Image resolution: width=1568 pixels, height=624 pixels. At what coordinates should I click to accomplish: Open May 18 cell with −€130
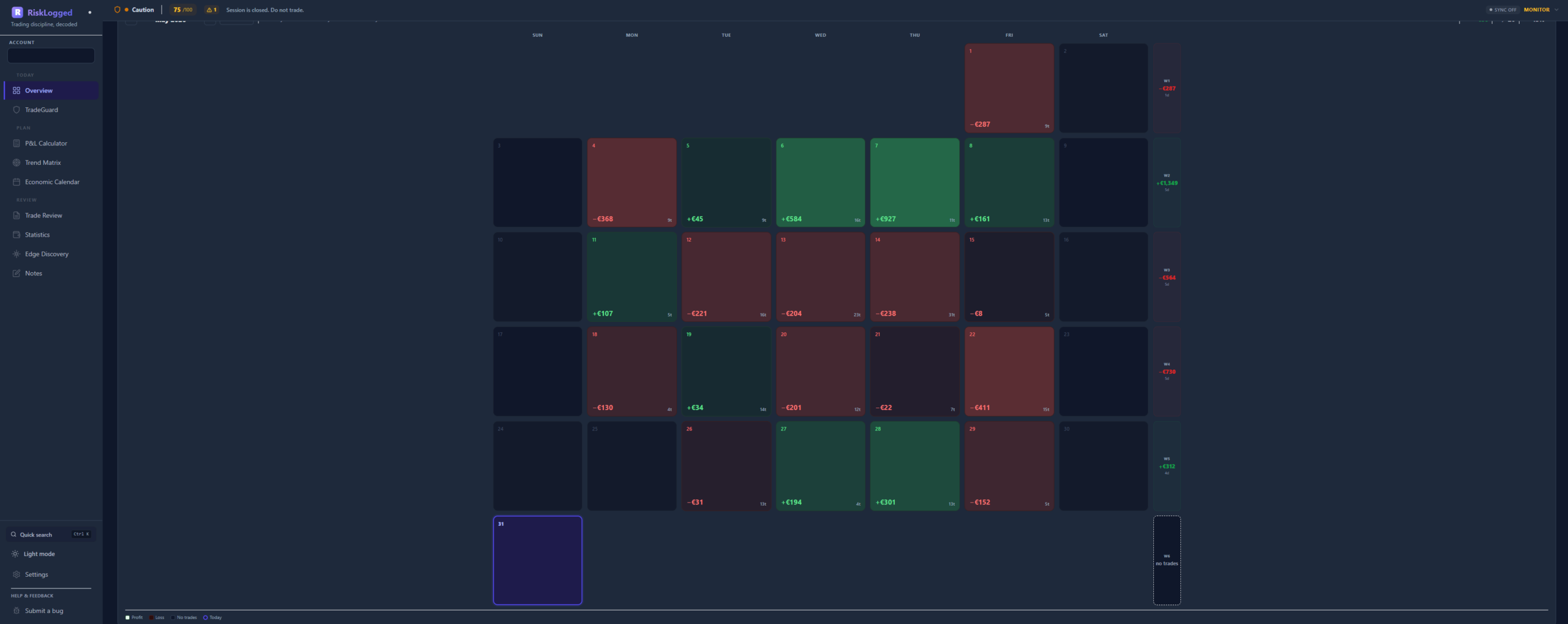tap(632, 371)
